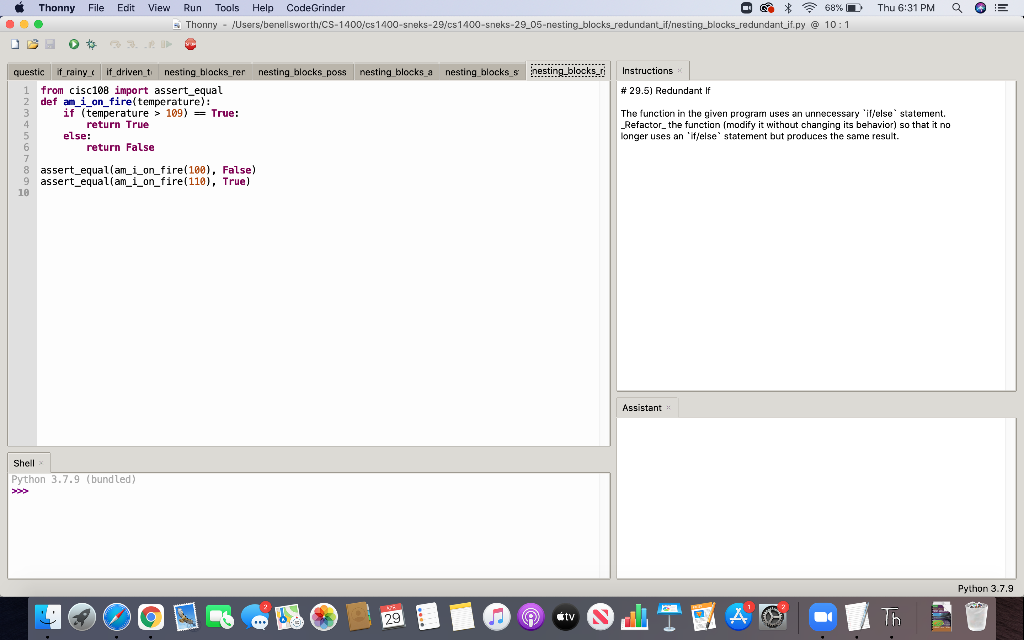Open a file using the folder icon
This screenshot has height=640, width=1024.
pos(33,44)
